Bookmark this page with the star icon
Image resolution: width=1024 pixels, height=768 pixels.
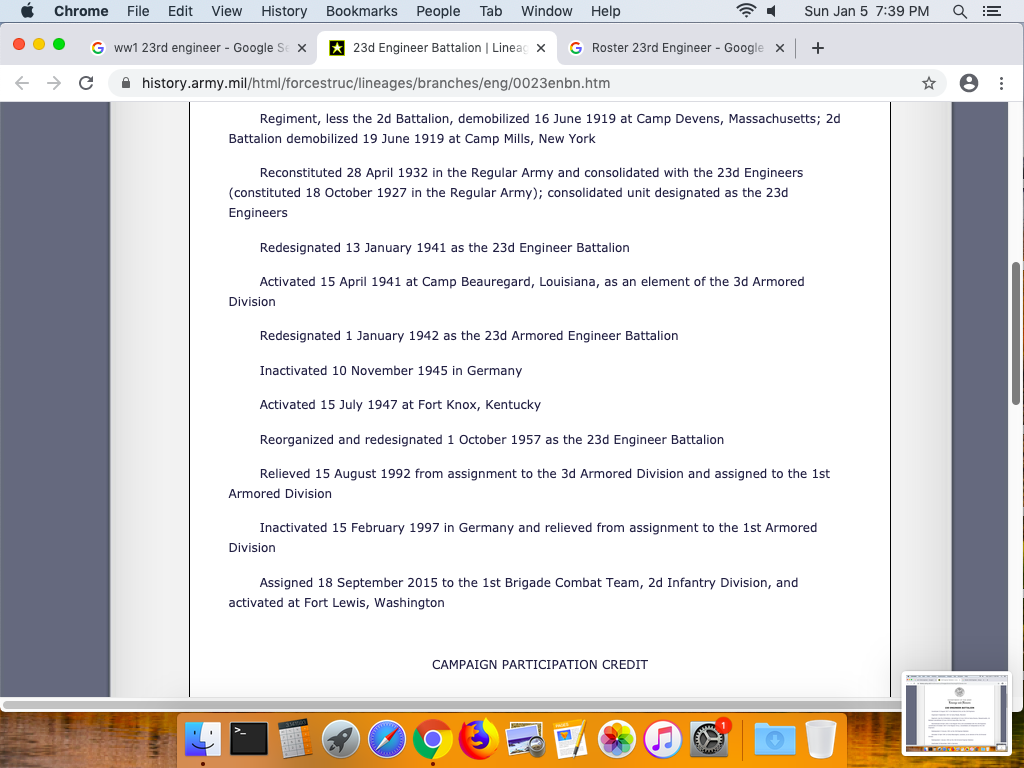[x=929, y=83]
